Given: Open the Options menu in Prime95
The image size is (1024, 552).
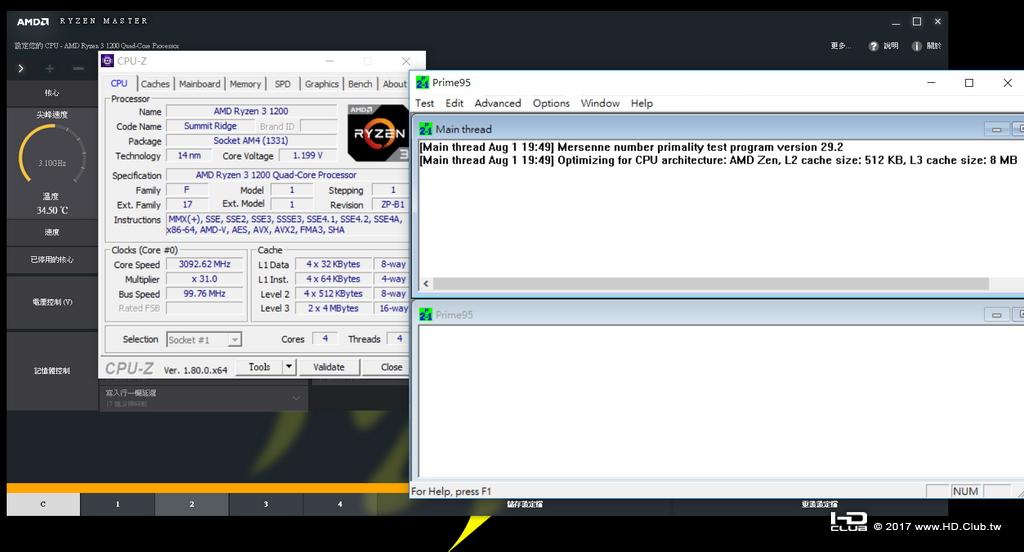Looking at the screenshot, I should (551, 103).
